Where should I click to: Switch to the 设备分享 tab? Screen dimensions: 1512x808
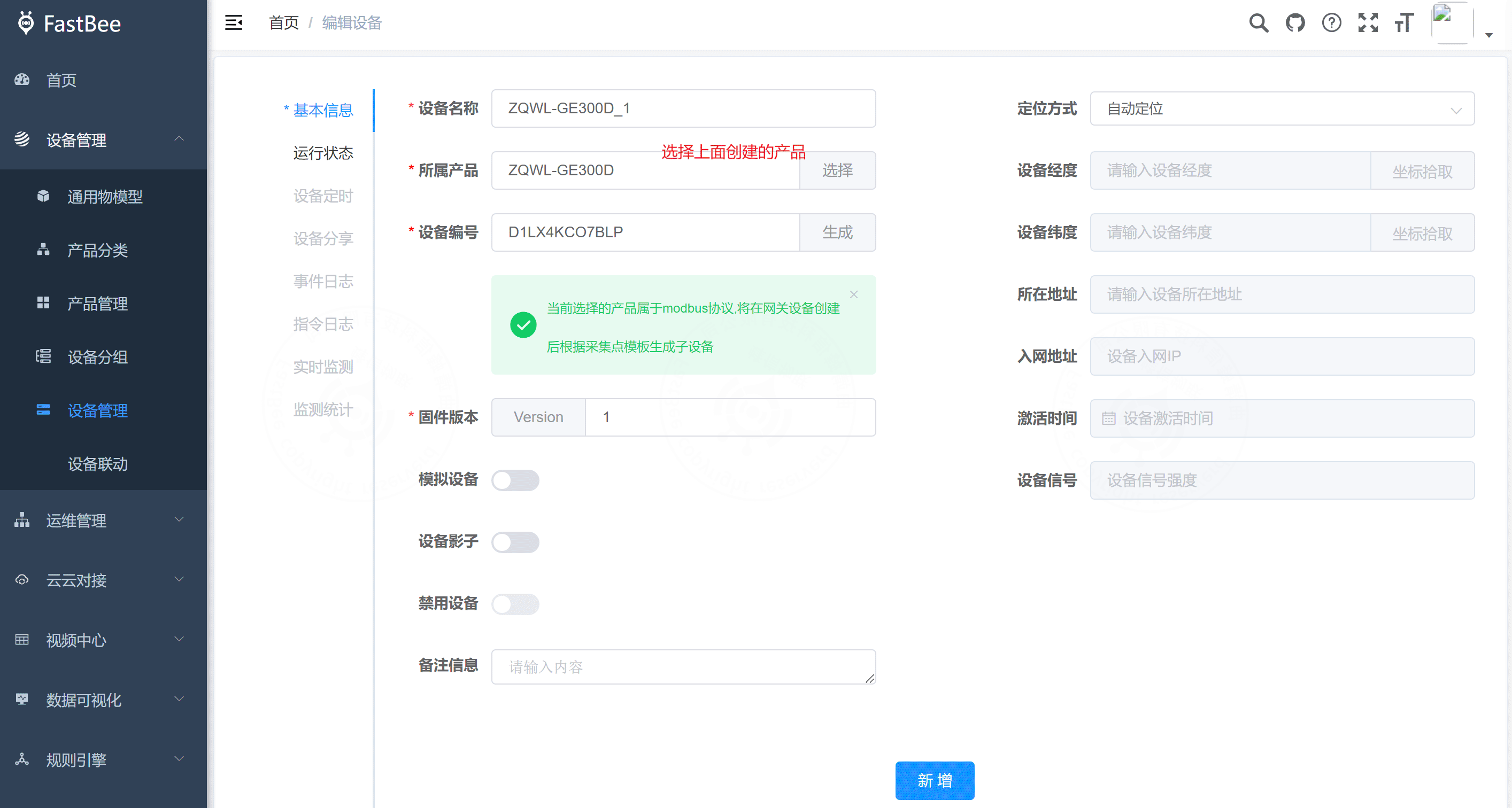323,239
